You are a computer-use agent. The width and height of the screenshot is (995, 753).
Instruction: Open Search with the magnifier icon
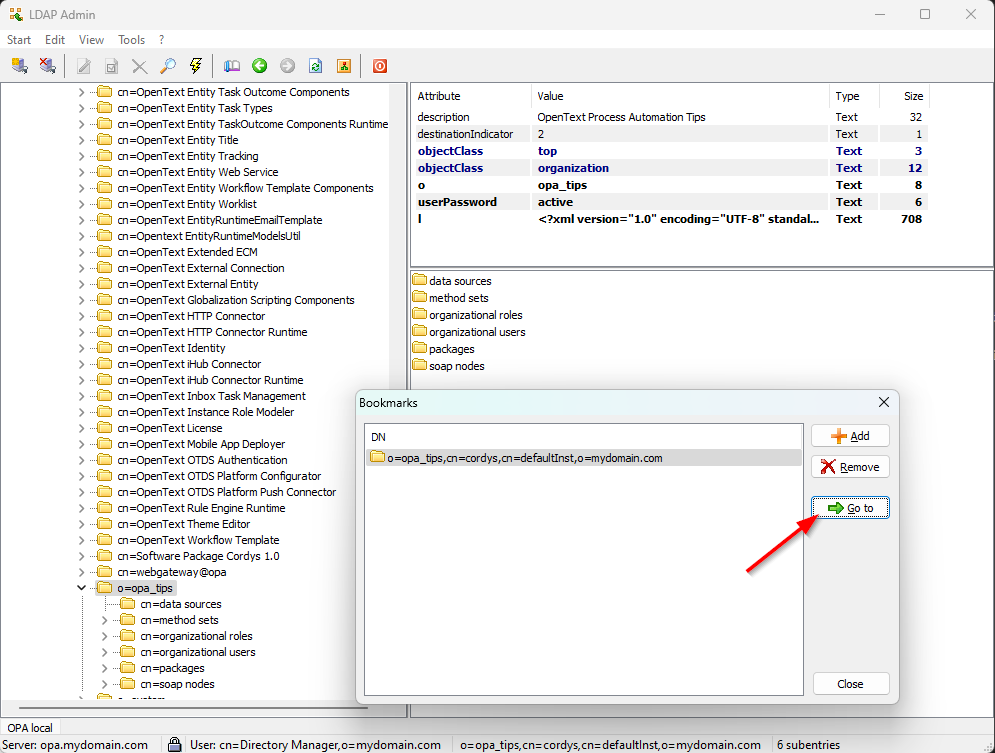coord(168,66)
